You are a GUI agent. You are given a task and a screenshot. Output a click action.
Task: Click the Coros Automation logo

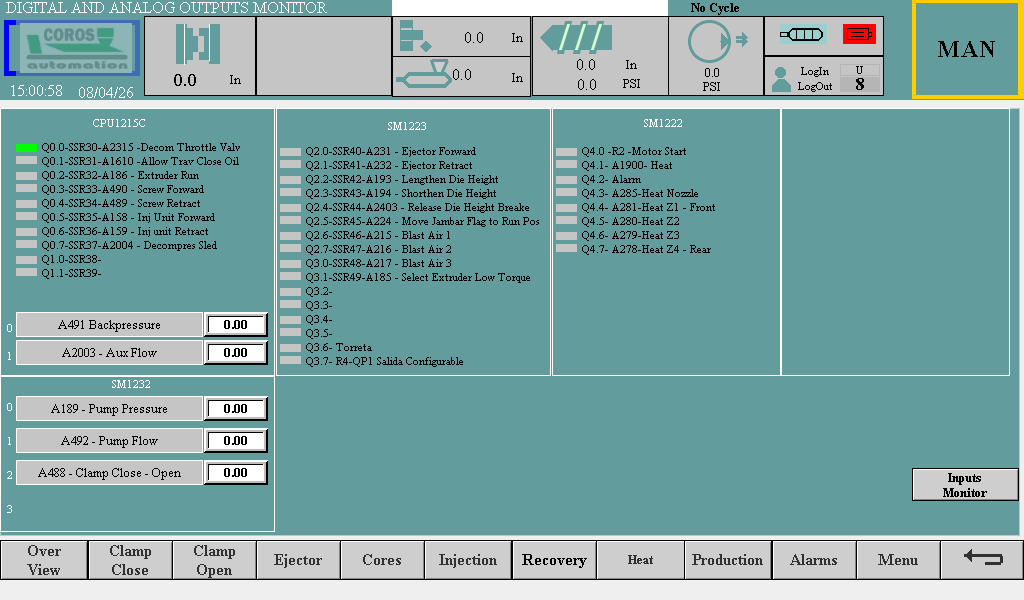pyautogui.click(x=72, y=47)
